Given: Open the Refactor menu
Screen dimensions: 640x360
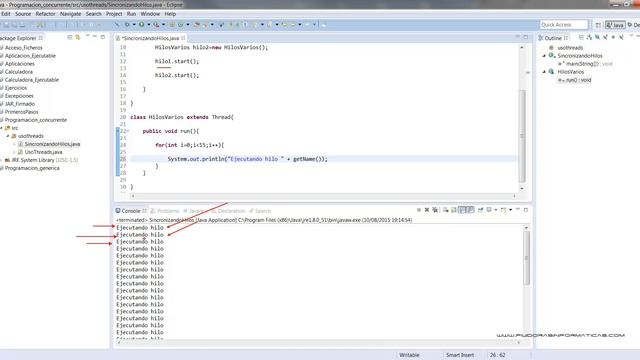Looking at the screenshot, I should pos(45,13).
